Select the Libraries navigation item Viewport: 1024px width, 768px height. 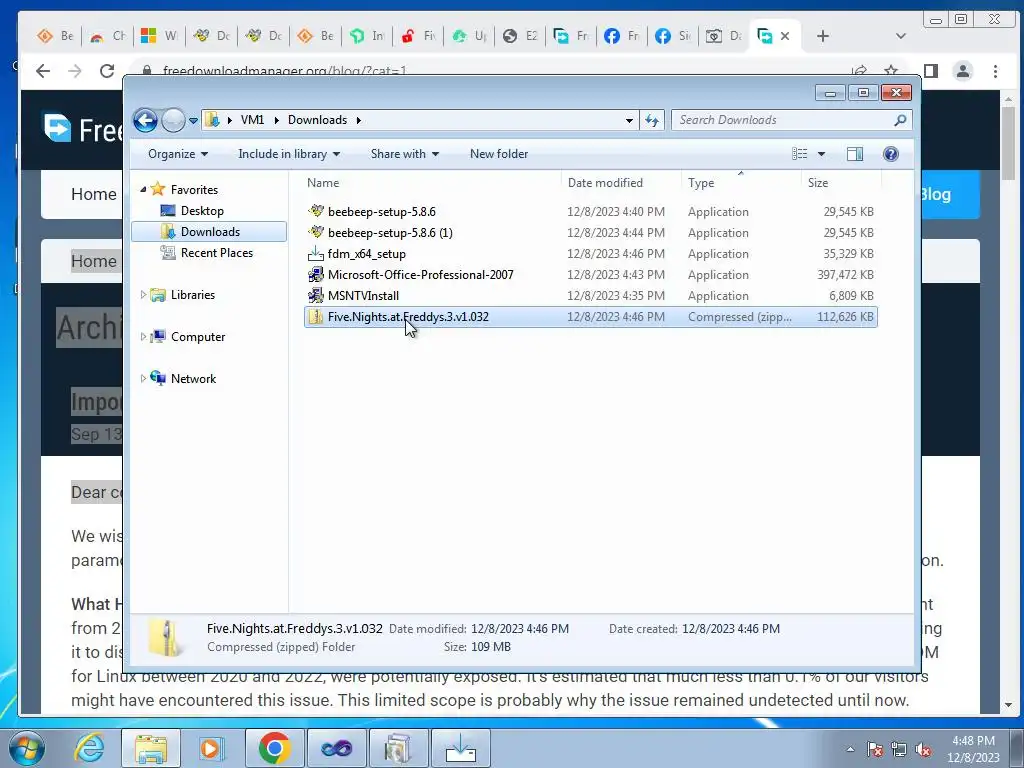[x=193, y=295]
